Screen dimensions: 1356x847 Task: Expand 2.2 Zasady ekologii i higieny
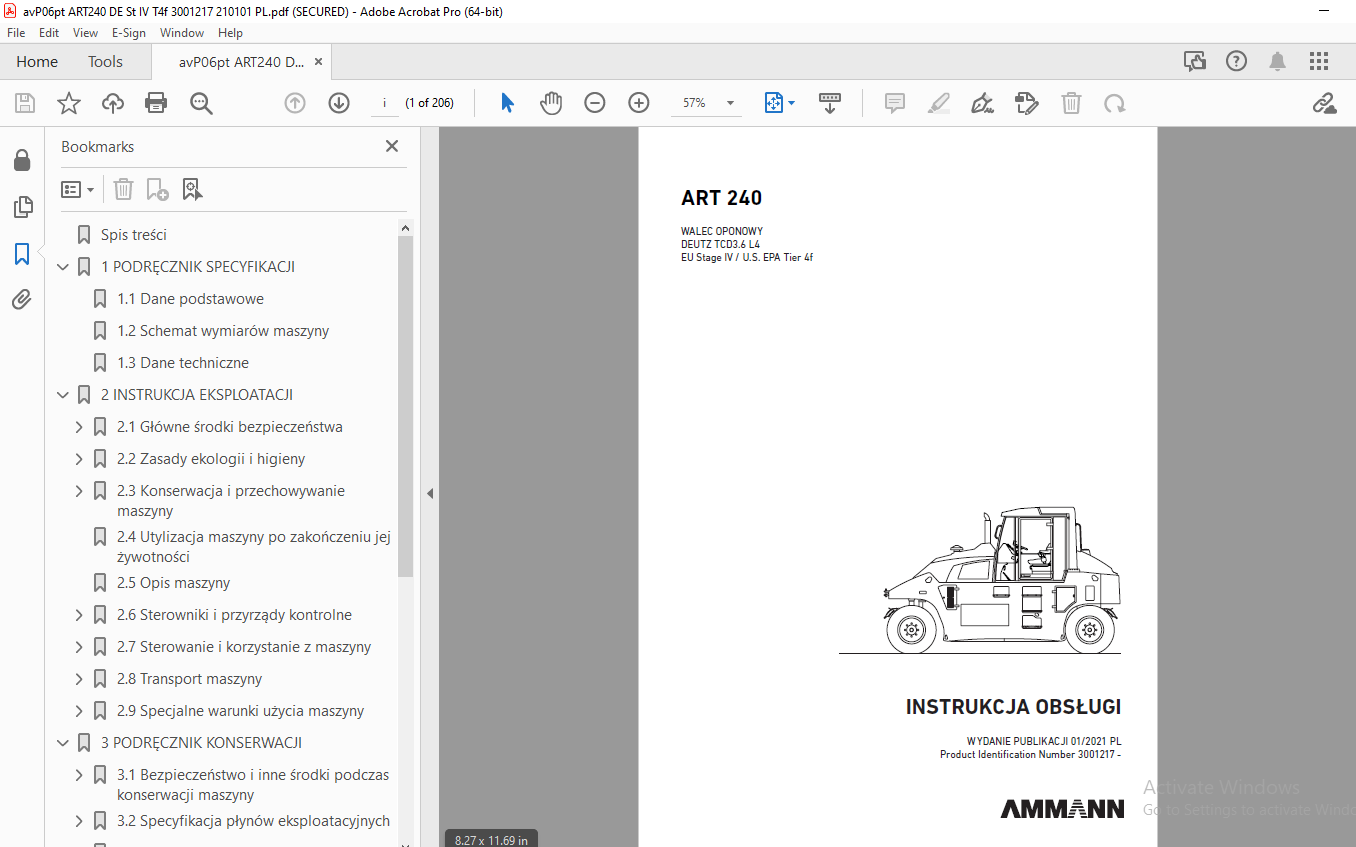click(80, 459)
